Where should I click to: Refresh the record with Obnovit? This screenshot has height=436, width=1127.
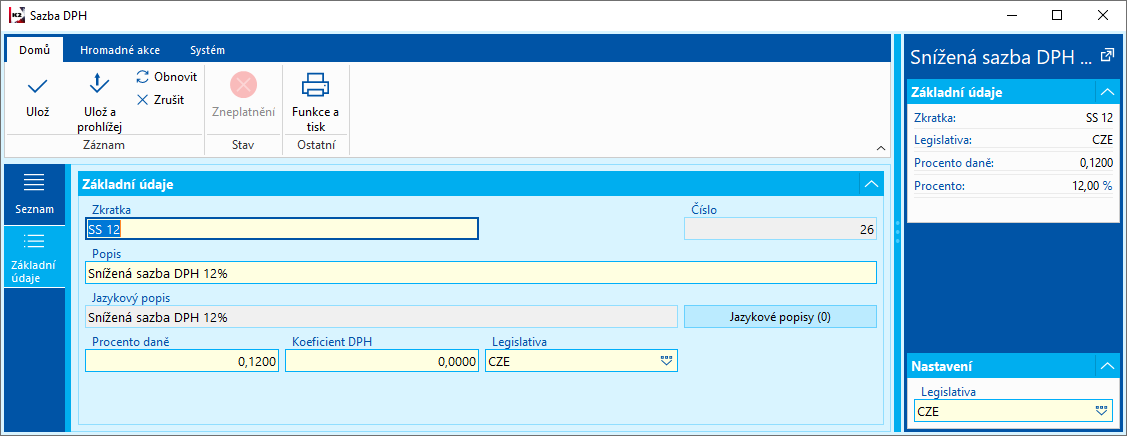(x=166, y=76)
